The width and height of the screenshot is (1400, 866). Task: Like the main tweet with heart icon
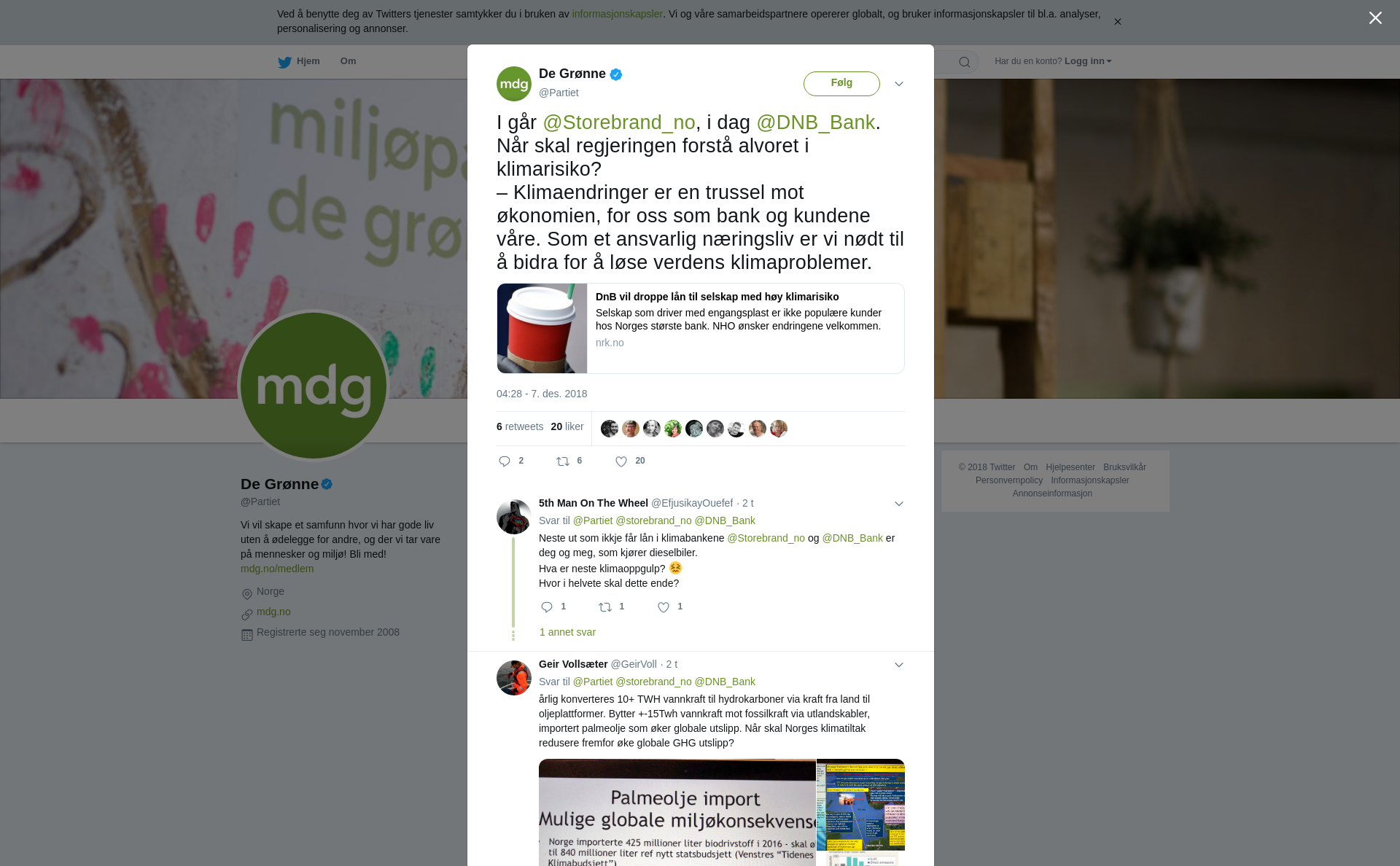pyautogui.click(x=621, y=461)
